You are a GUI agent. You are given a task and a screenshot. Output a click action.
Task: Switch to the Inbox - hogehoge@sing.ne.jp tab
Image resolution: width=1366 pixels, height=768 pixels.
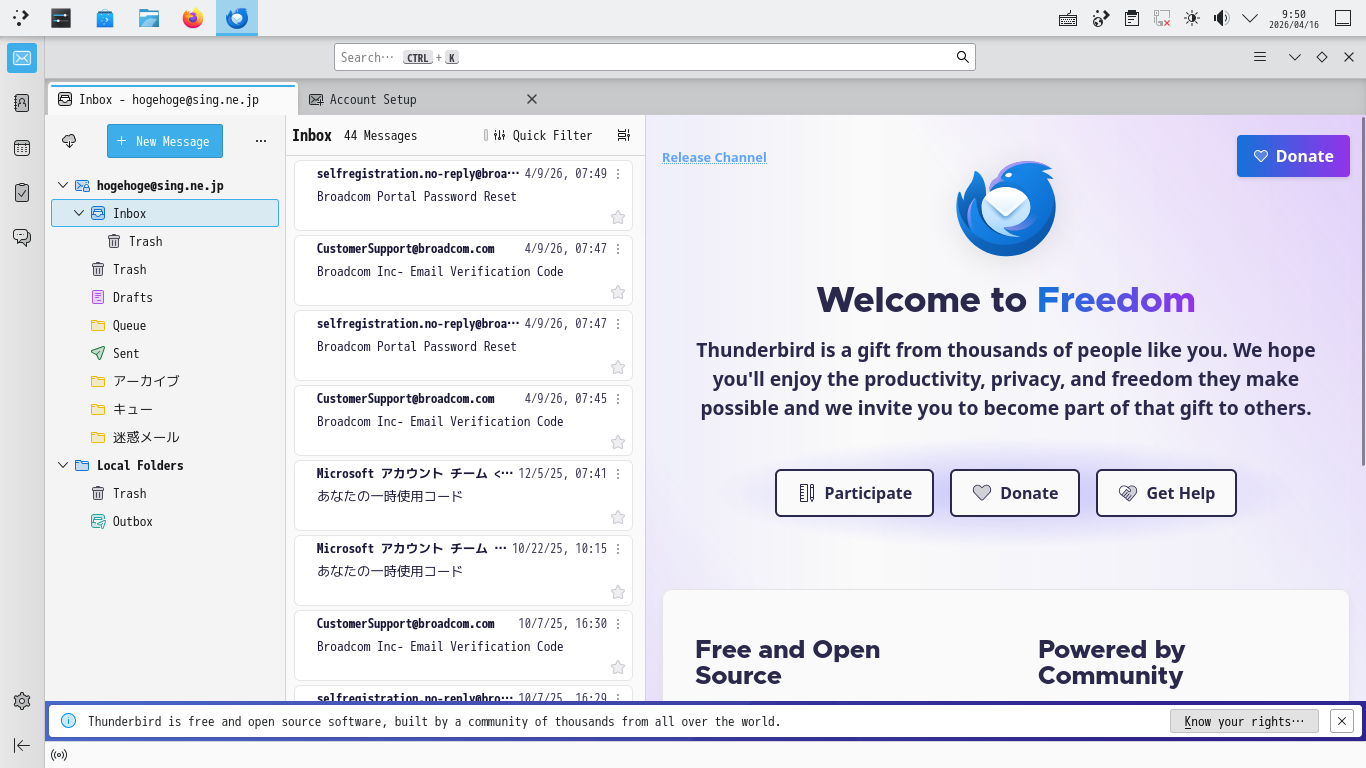tap(173, 99)
